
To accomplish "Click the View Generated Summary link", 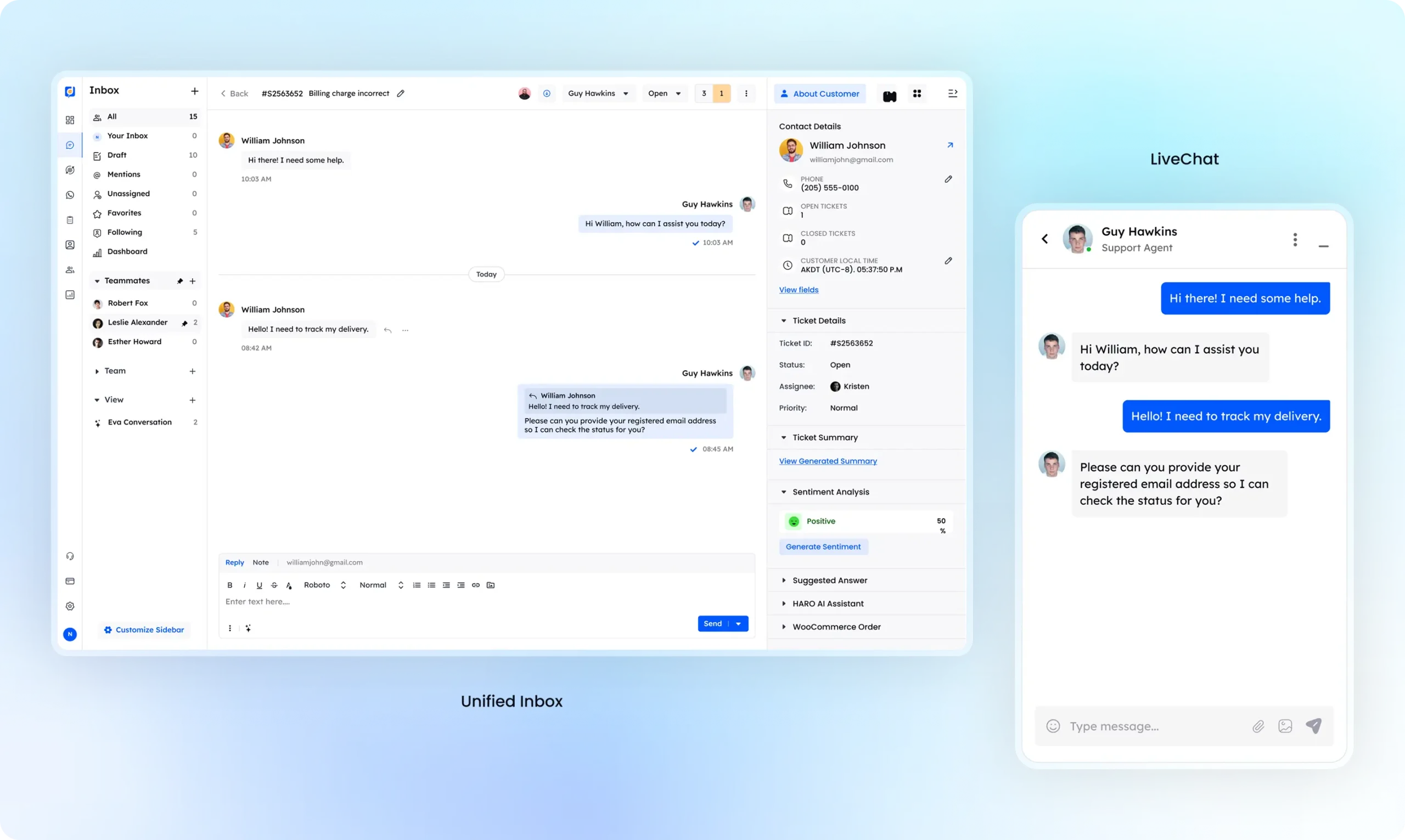I will click(x=828, y=460).
